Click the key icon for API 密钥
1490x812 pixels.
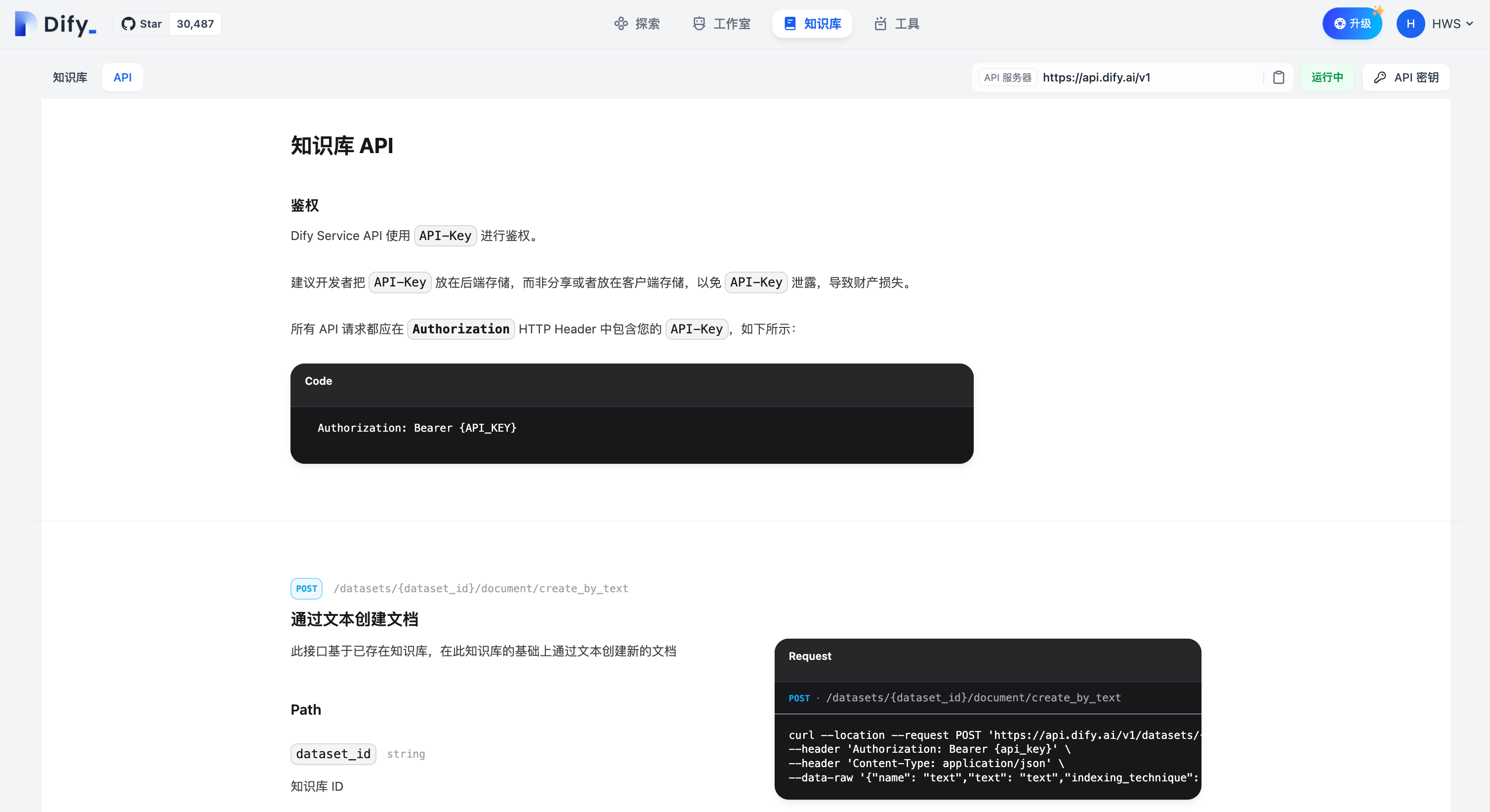(1380, 77)
